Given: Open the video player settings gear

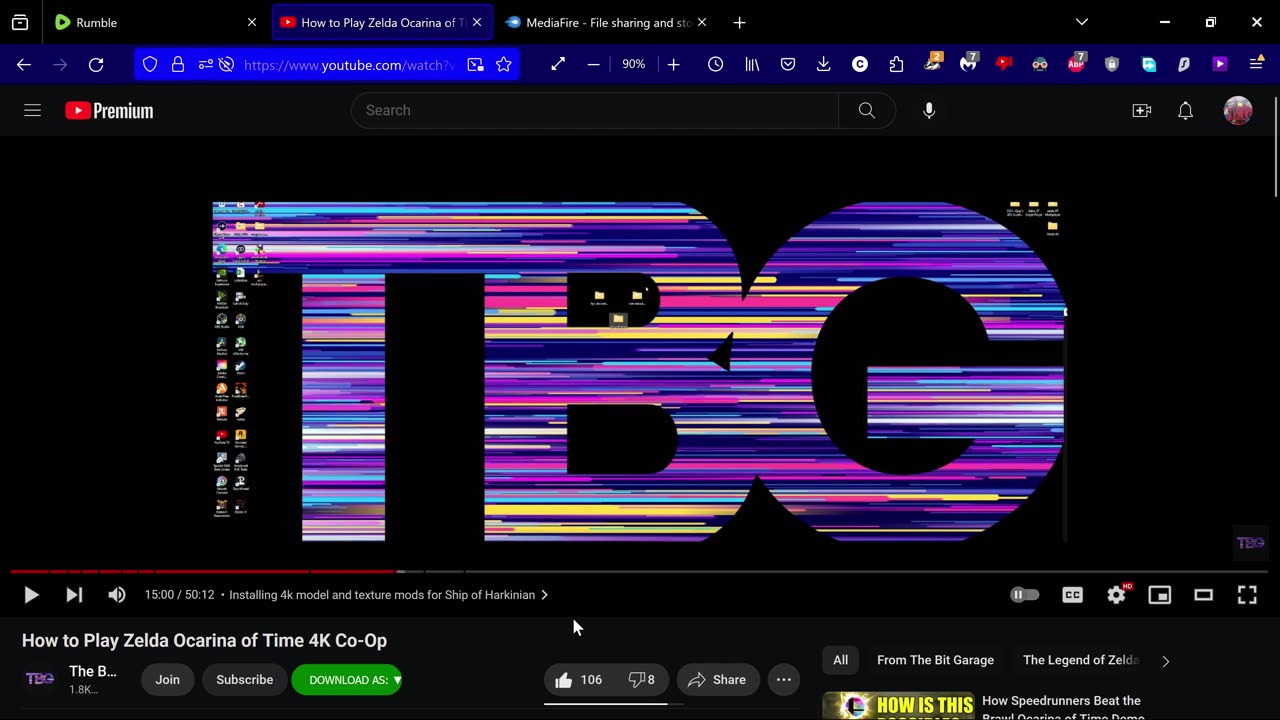Looking at the screenshot, I should (1117, 595).
